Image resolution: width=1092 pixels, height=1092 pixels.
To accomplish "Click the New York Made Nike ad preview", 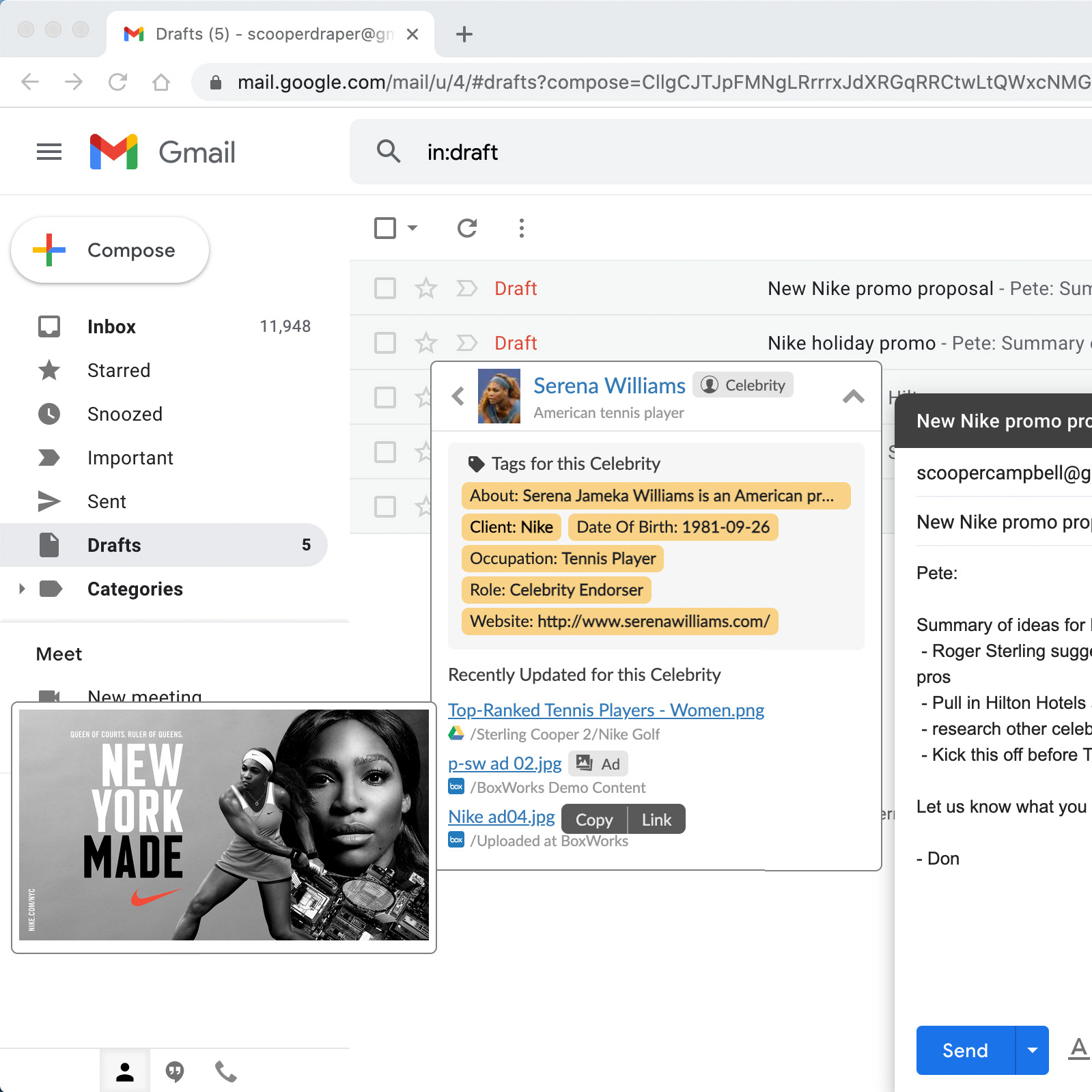I will point(224,825).
